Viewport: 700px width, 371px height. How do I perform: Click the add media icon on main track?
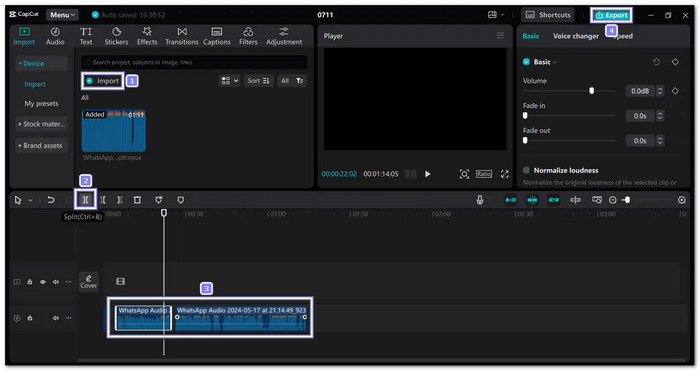coord(120,281)
